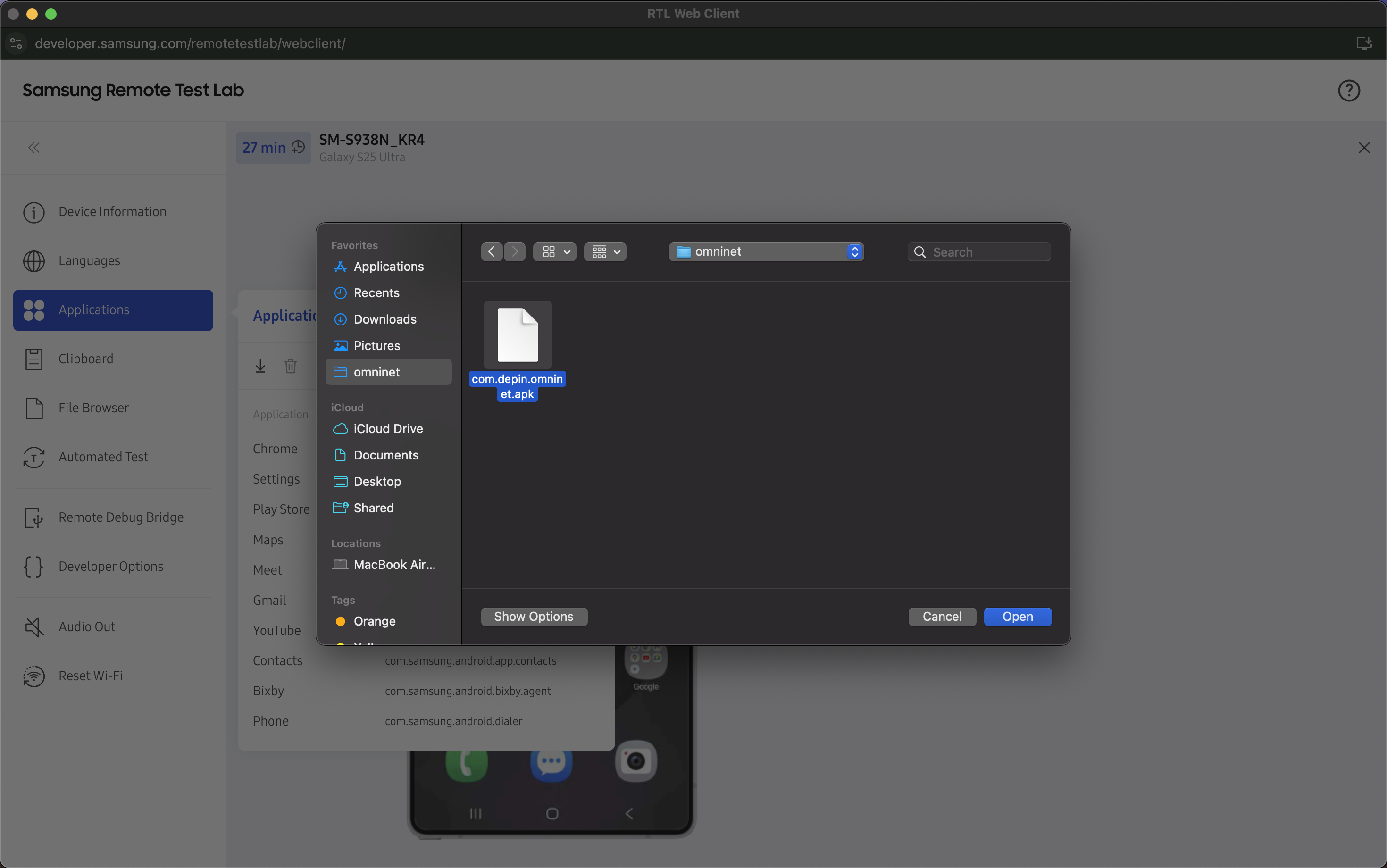
Task: Select Recents in Favorites
Action: (x=389, y=293)
